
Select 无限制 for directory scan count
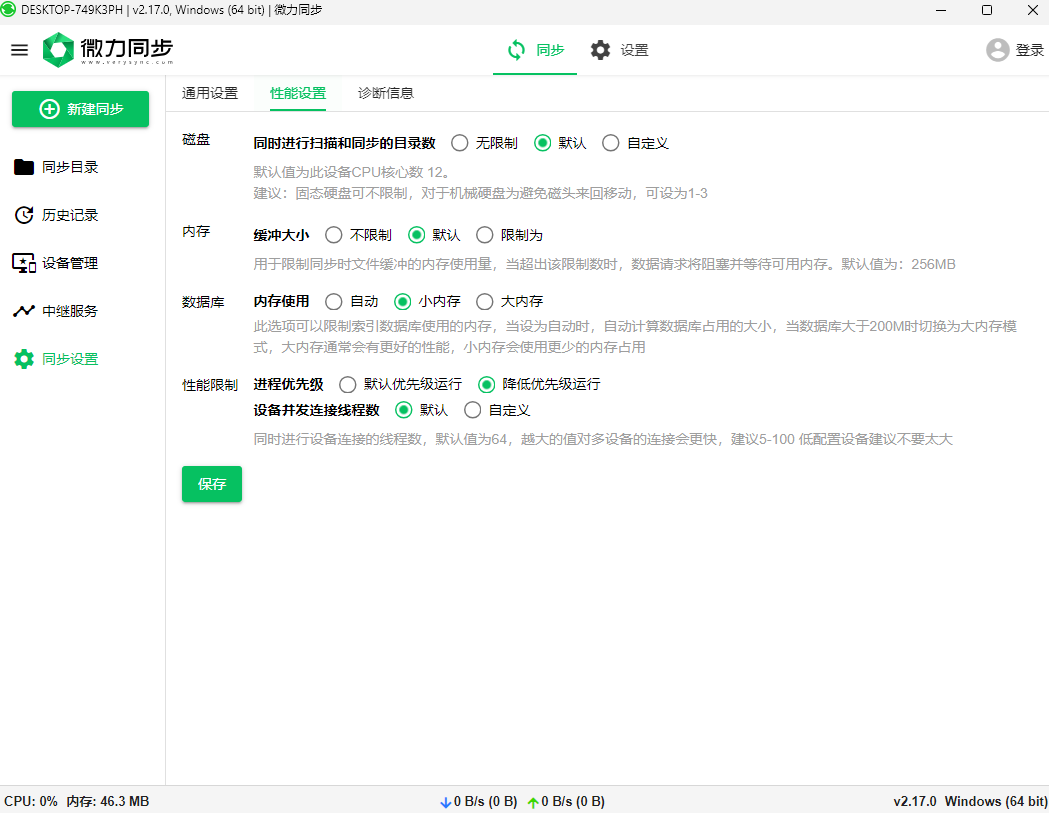click(460, 143)
